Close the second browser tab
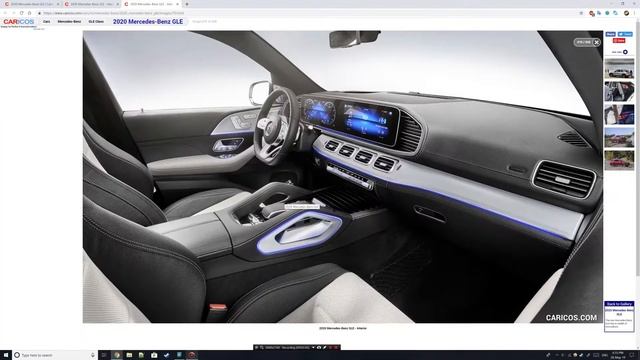Image resolution: width=640 pixels, height=360 pixels. (118, 4)
